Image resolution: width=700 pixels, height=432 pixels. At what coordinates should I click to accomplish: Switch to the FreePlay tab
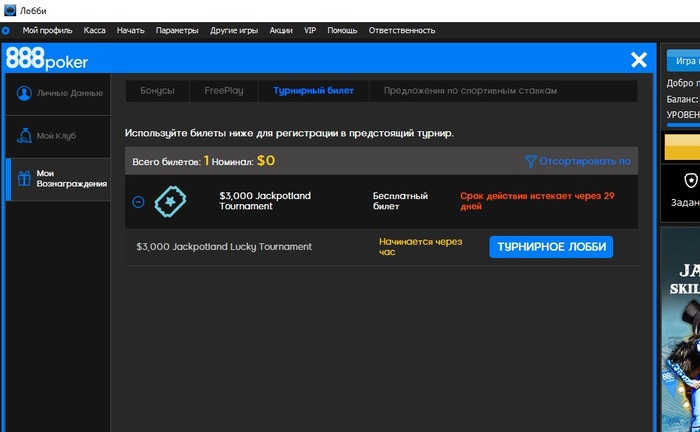point(224,91)
